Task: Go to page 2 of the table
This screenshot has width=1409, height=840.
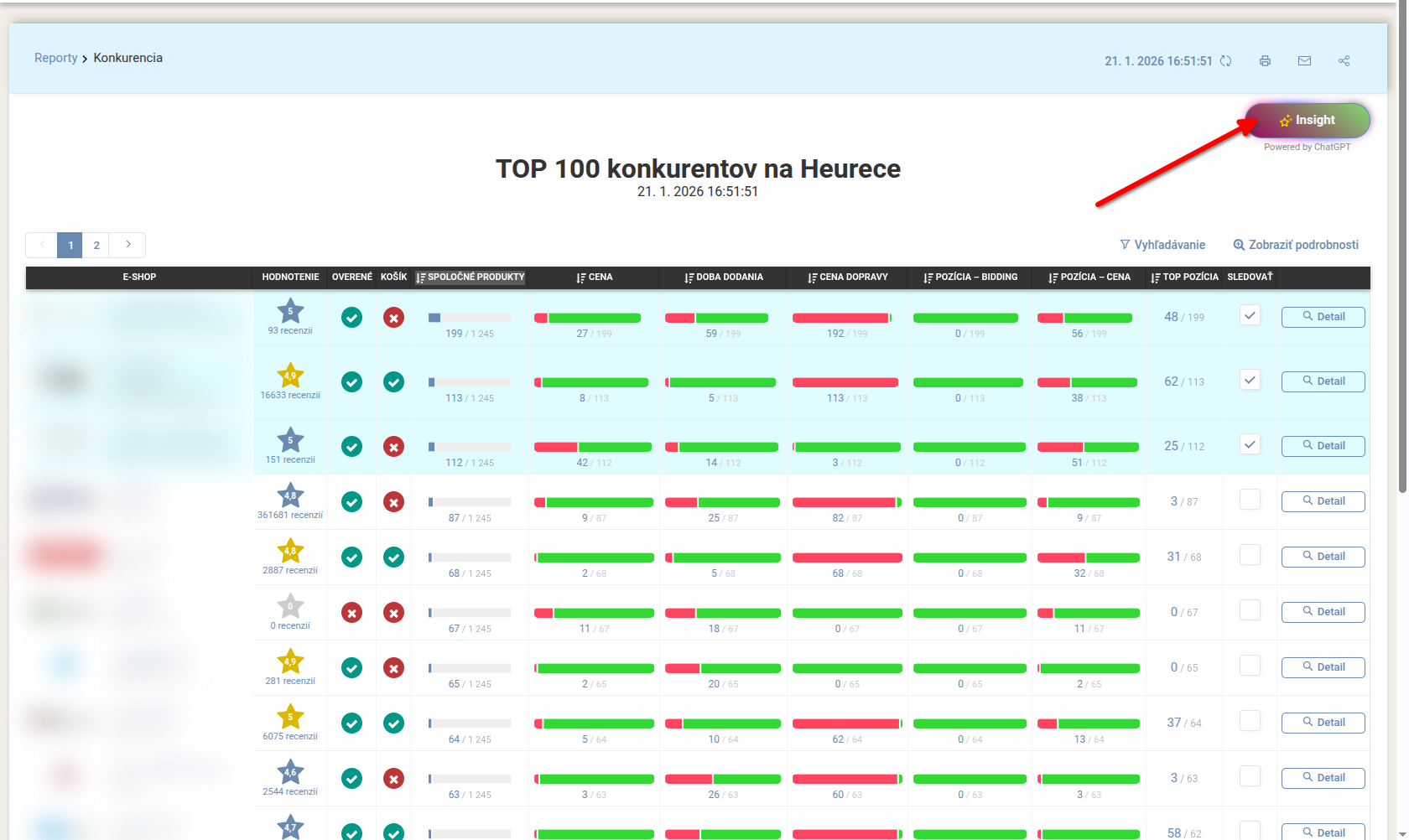Action: coord(96,246)
